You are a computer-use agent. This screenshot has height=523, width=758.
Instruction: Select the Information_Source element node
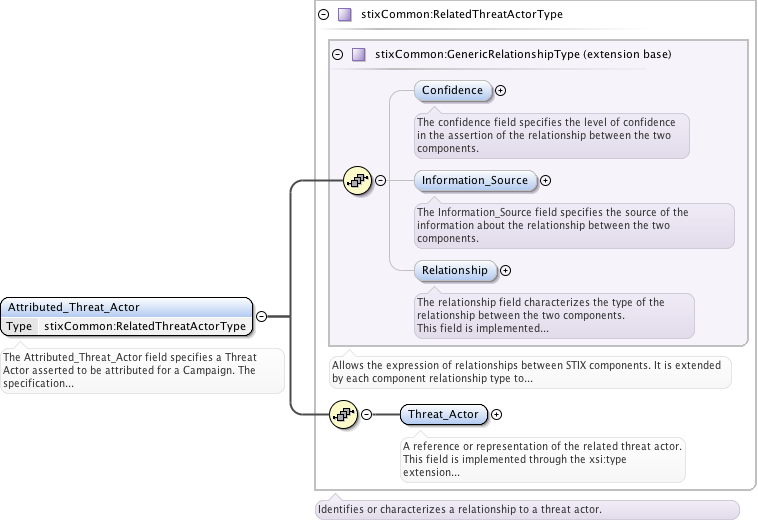(475, 181)
